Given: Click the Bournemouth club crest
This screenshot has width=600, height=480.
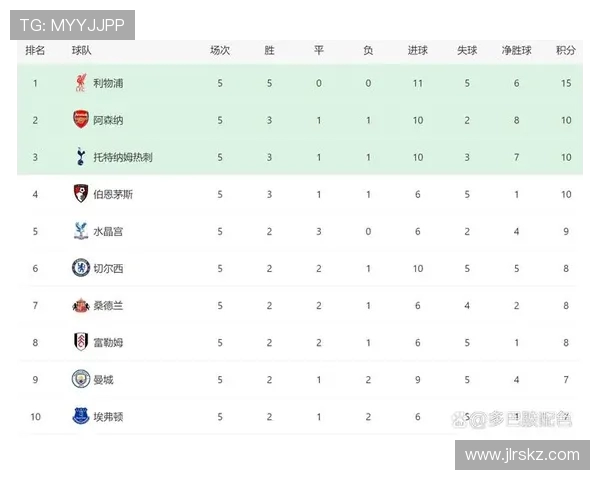Looking at the screenshot, I should (80, 194).
